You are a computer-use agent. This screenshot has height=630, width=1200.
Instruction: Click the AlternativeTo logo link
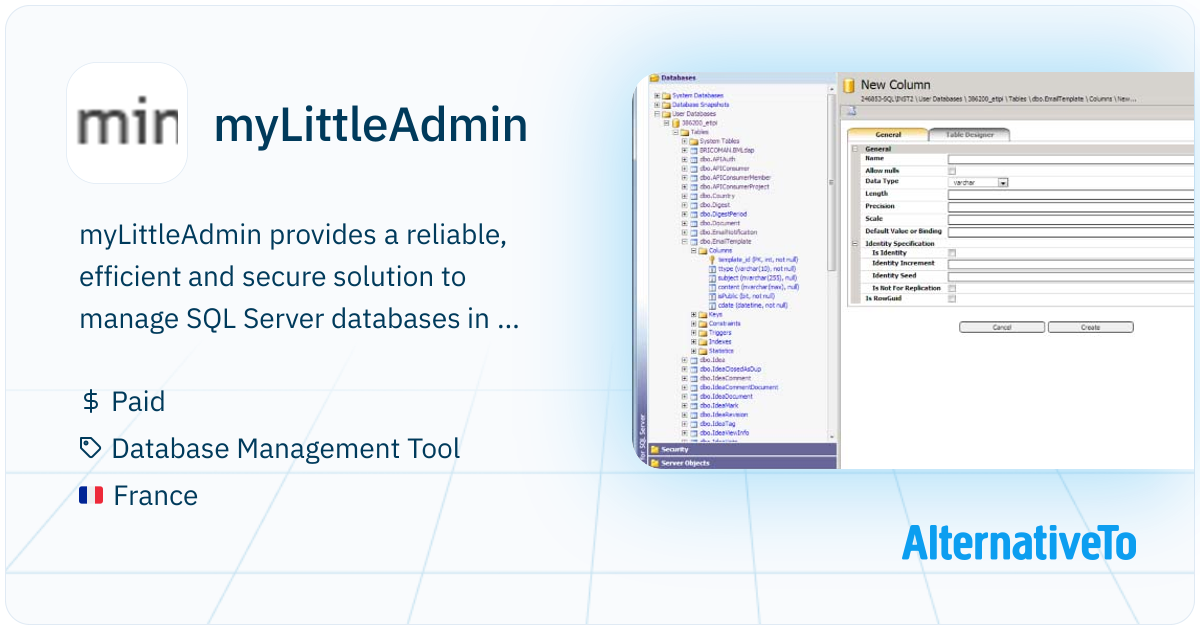tap(1019, 543)
